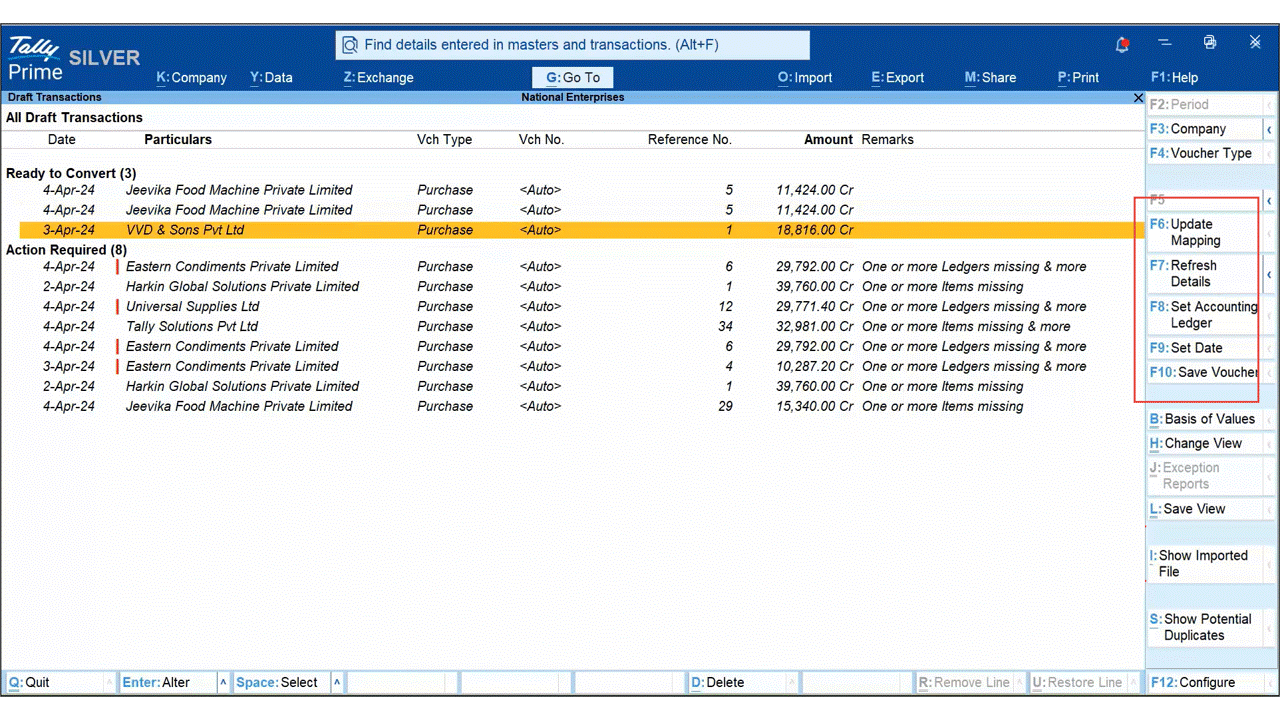
Task: Click D: Delete in bottom bar
Action: click(737, 682)
